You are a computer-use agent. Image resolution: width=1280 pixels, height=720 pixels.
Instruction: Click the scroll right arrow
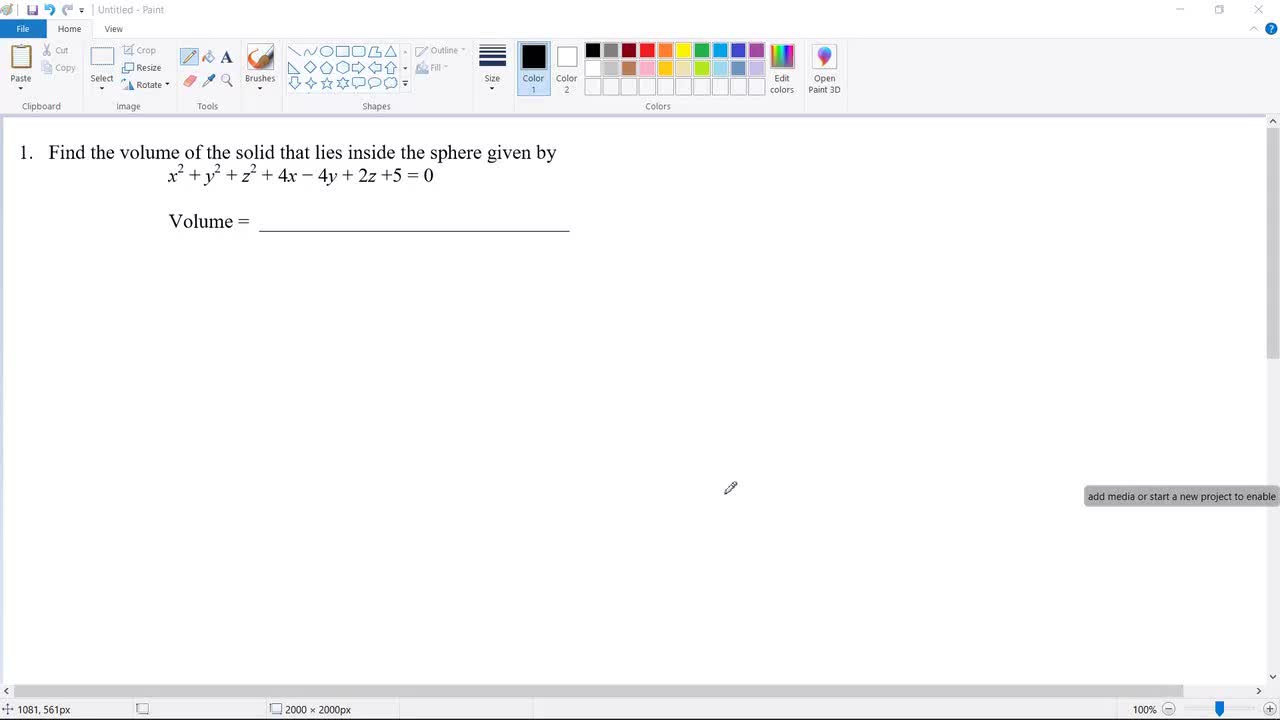(1259, 691)
